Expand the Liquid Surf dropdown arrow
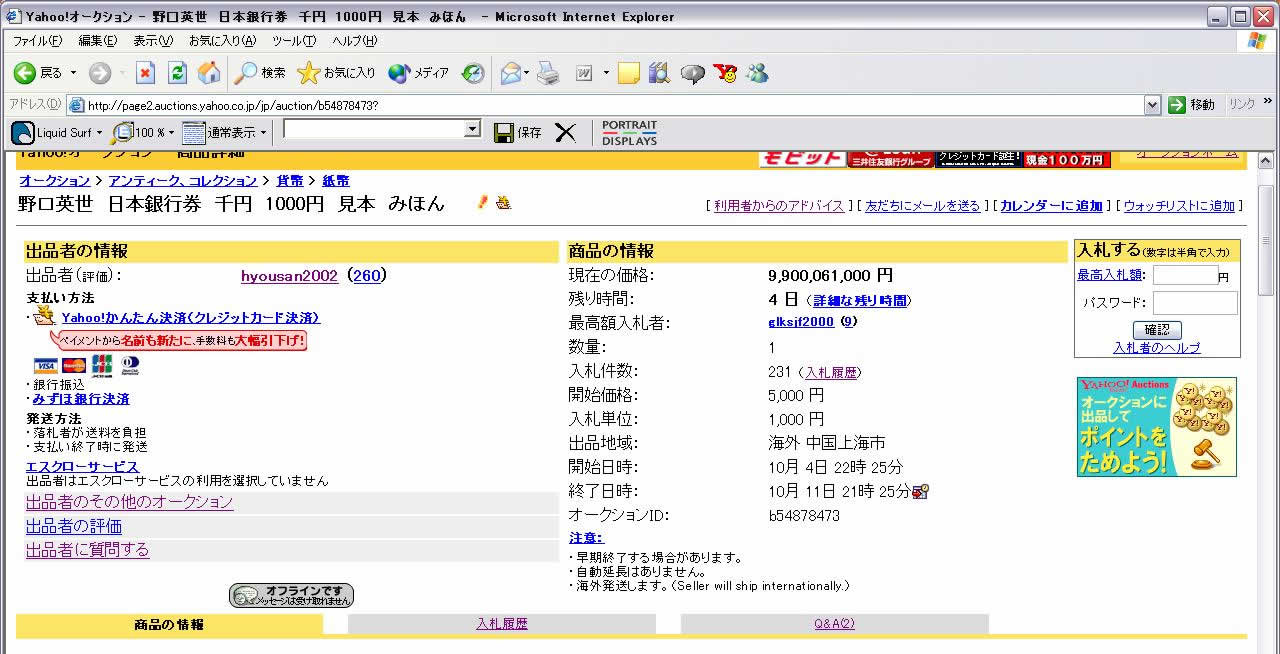This screenshot has height=654, width=1280. (99, 132)
